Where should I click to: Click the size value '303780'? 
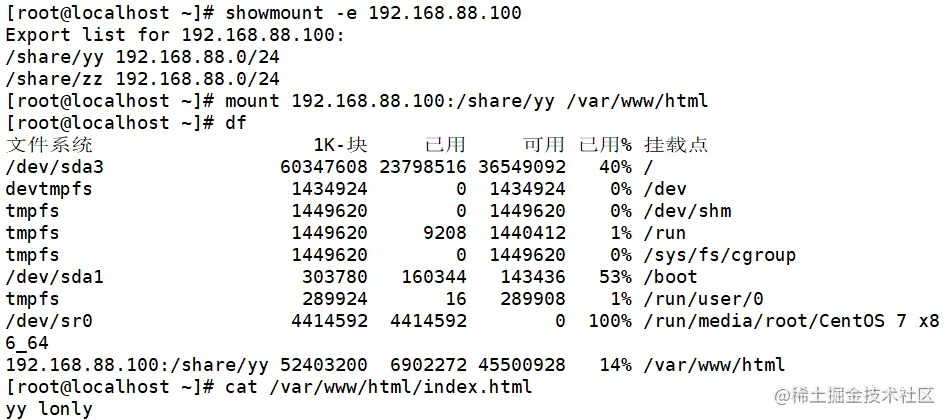(x=335, y=277)
